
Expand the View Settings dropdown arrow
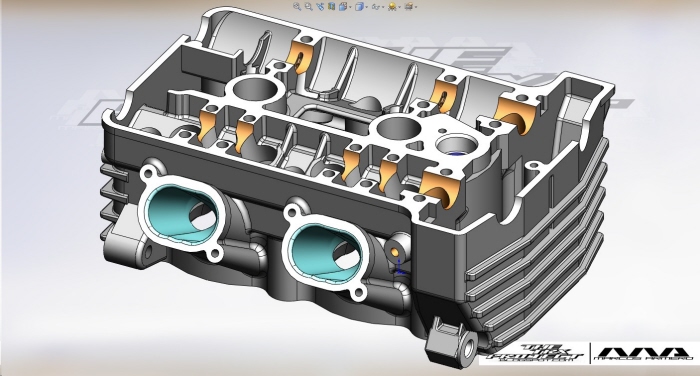(x=416, y=7)
